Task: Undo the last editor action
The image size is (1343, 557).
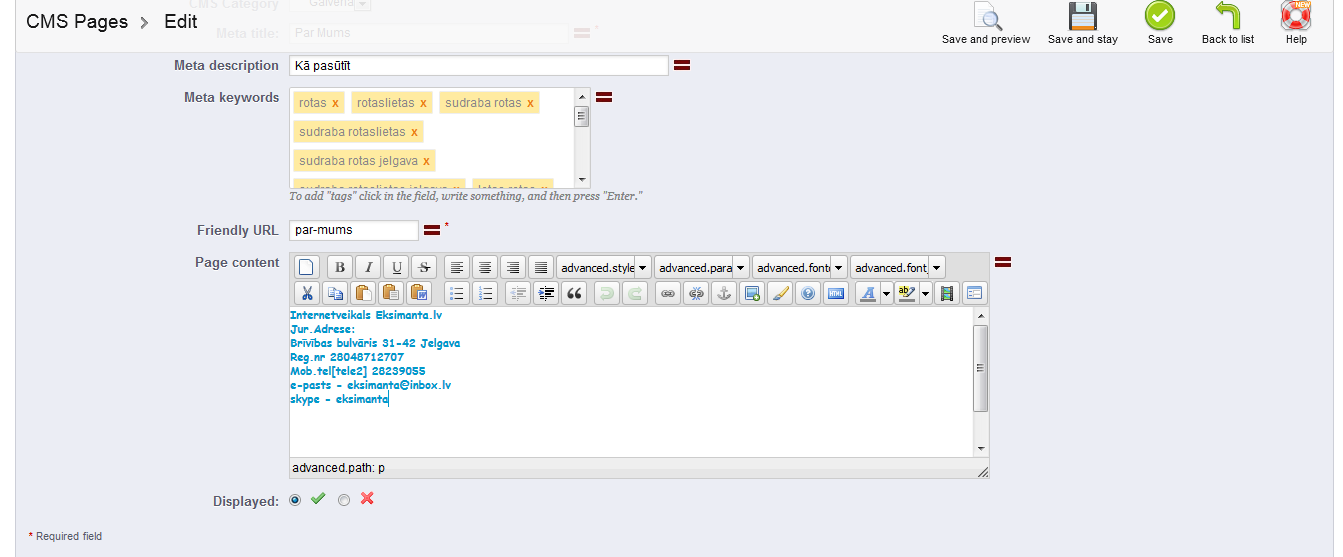Action: pyautogui.click(x=607, y=293)
